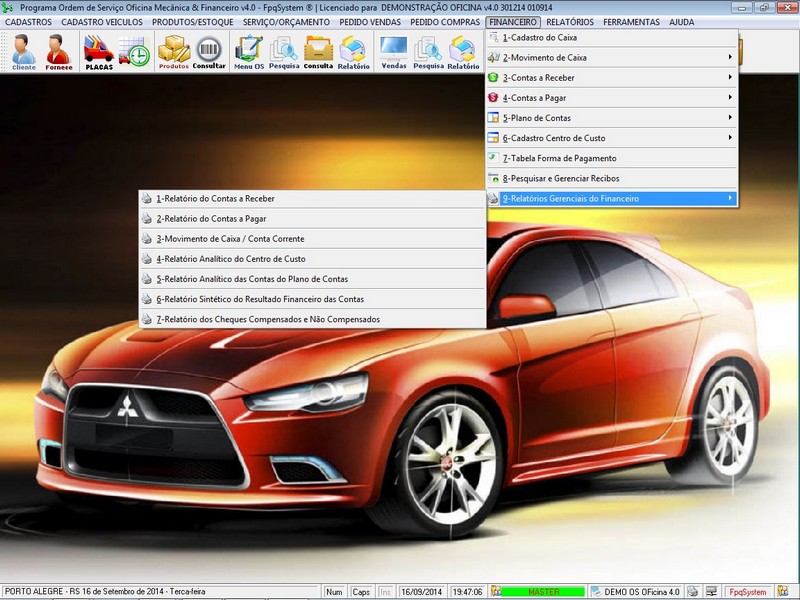The width and height of the screenshot is (800, 600).
Task: Expand the 5-Plano de Contas submenu
Action: (x=612, y=118)
